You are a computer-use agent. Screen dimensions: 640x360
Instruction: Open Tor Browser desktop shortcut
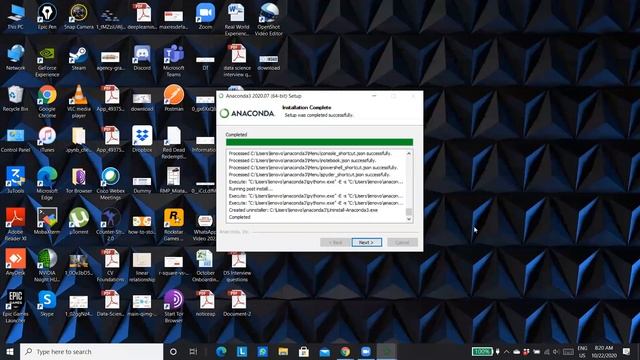click(78, 181)
